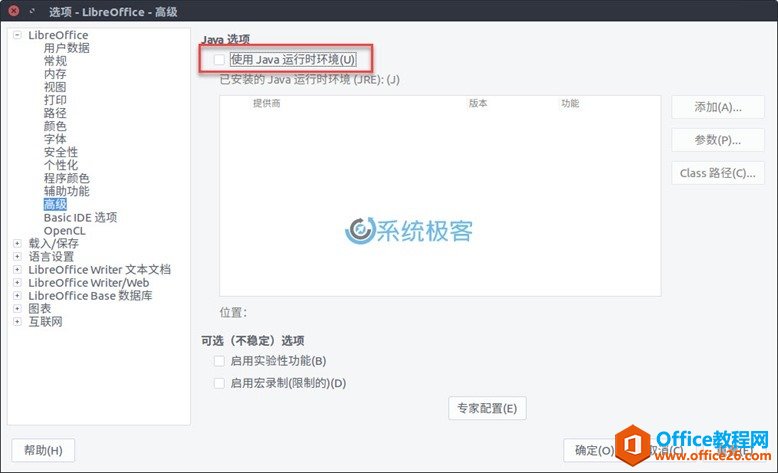Click LibreOffice Writer/Web label
Viewport: 778px width, 473px height.
point(88,282)
